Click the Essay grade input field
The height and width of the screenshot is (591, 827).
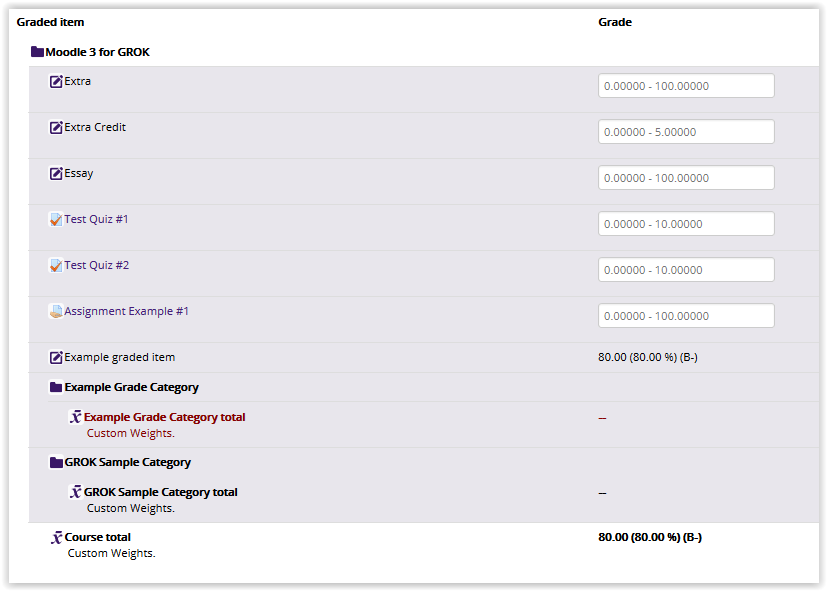[686, 178]
